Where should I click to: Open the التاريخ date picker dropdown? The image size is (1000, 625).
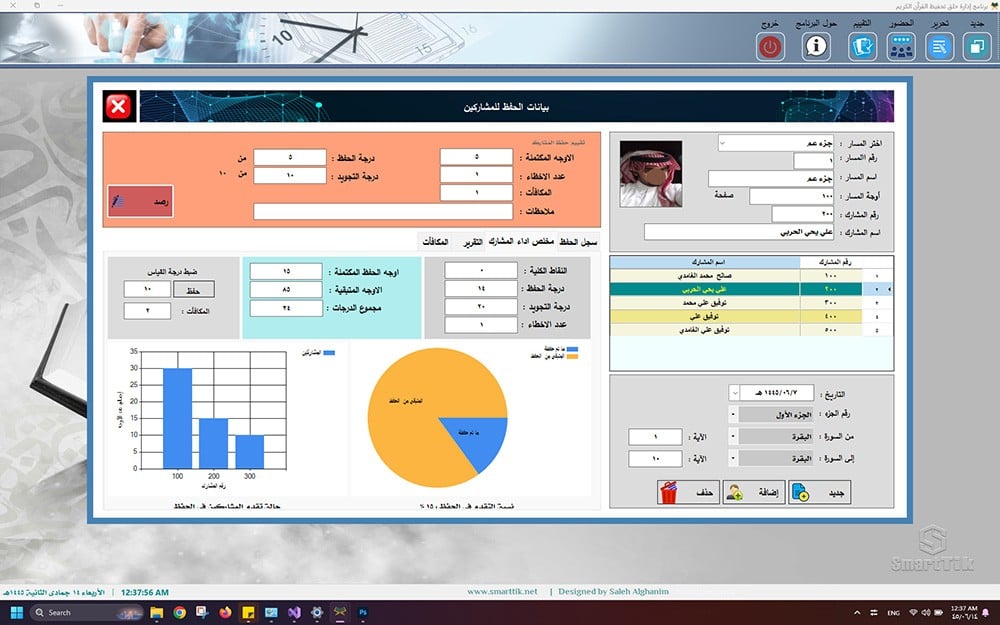coord(735,393)
